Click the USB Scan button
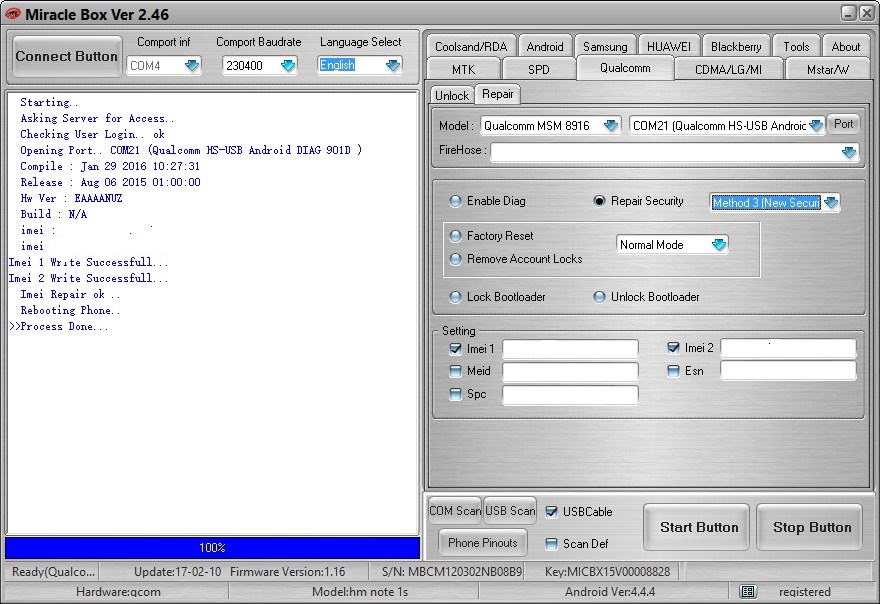880x604 pixels. click(510, 511)
